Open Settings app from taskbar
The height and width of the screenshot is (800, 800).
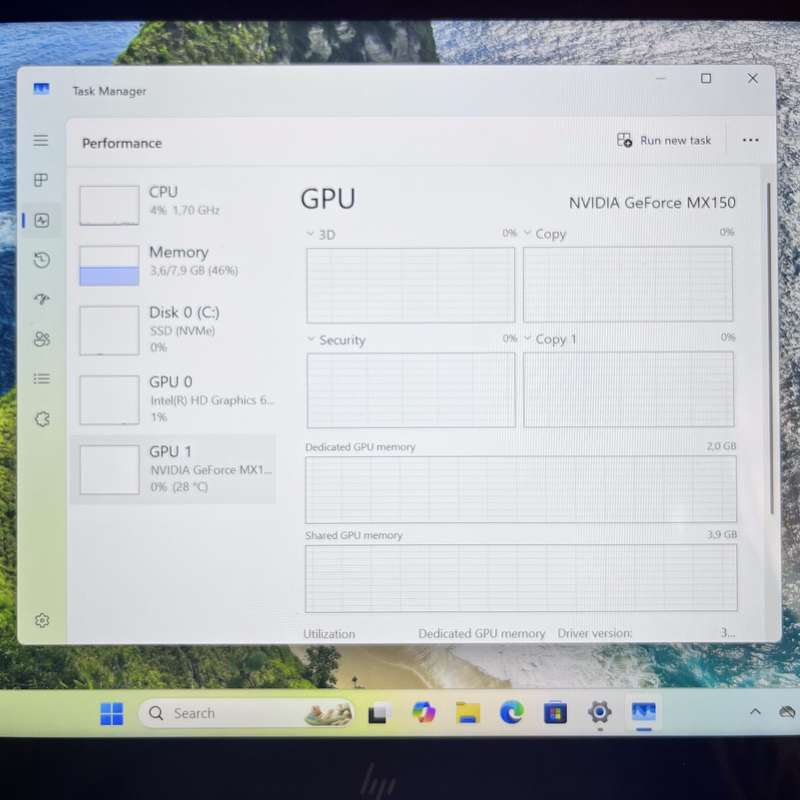[x=599, y=712]
